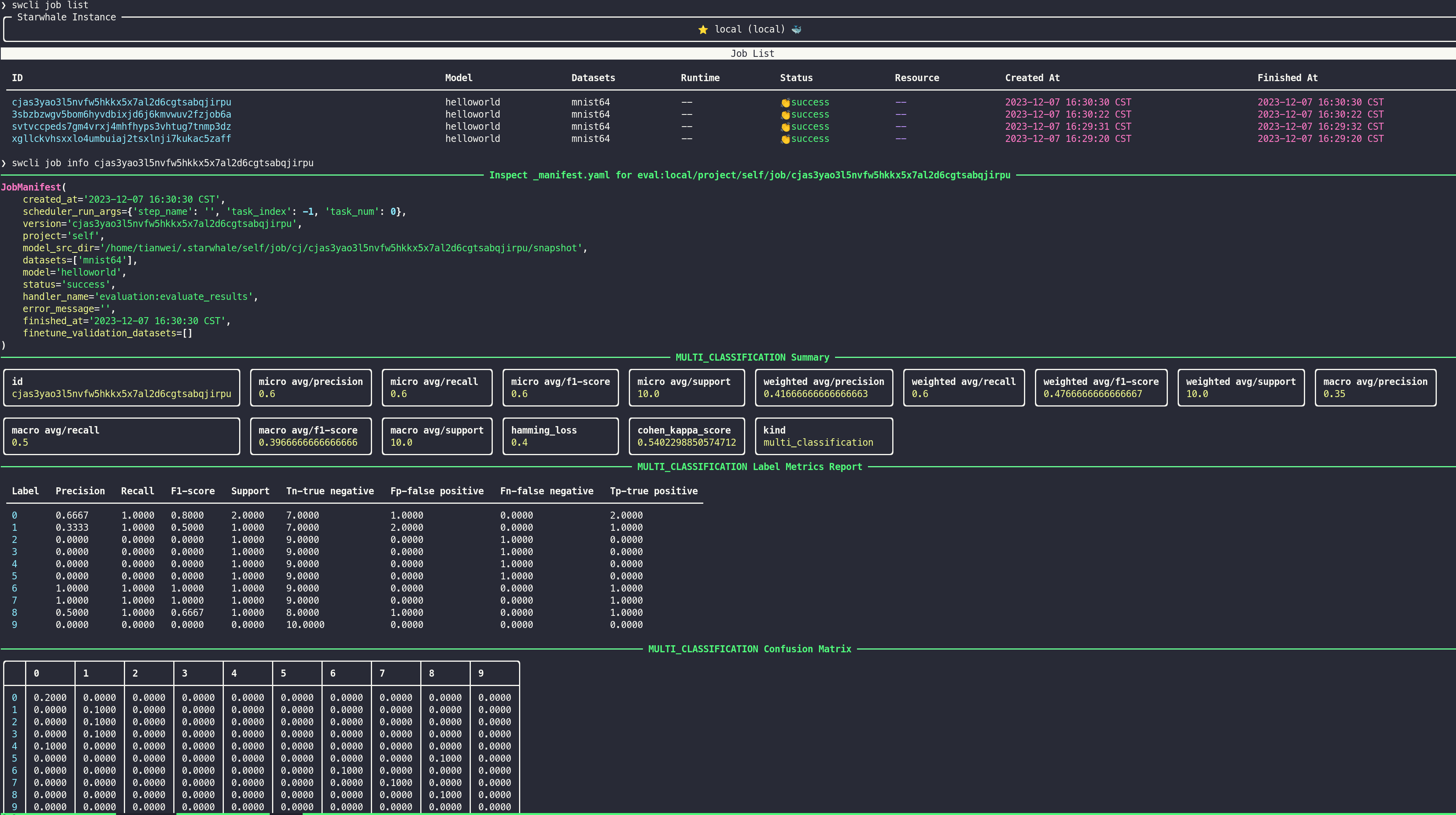Screen dimensions: 1456x815
Task: Click the macro avg/recall card
Action: click(122, 436)
